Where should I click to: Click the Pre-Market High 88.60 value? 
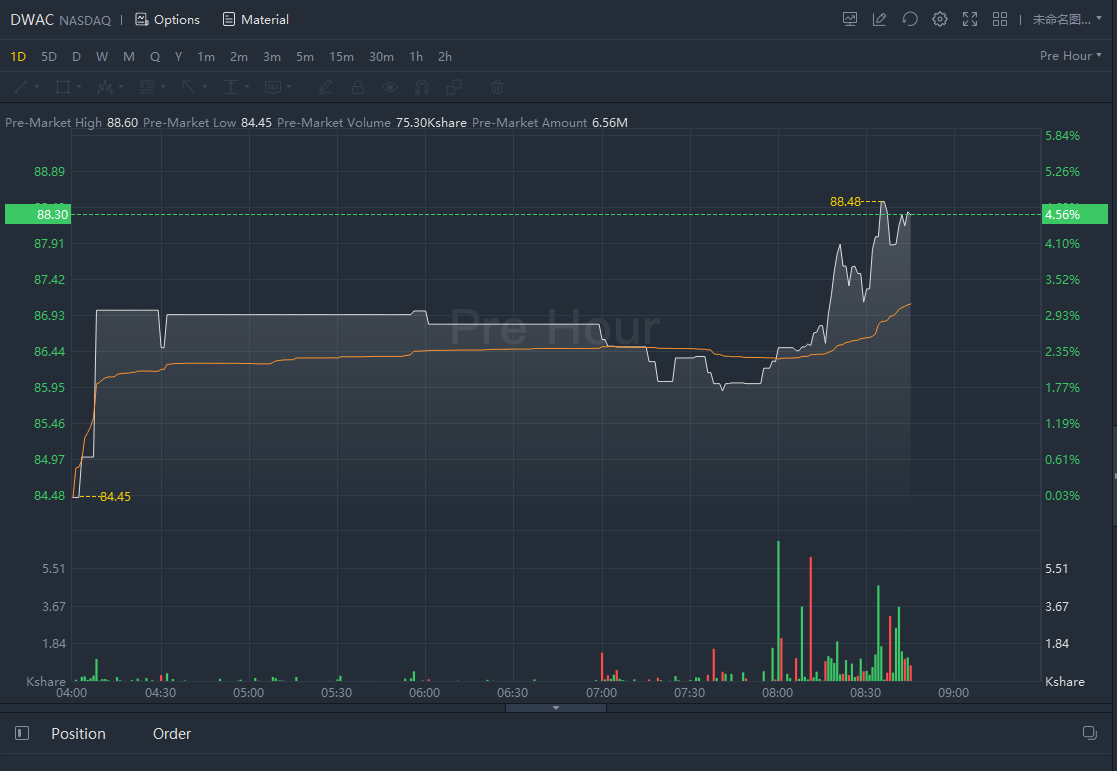[x=123, y=123]
